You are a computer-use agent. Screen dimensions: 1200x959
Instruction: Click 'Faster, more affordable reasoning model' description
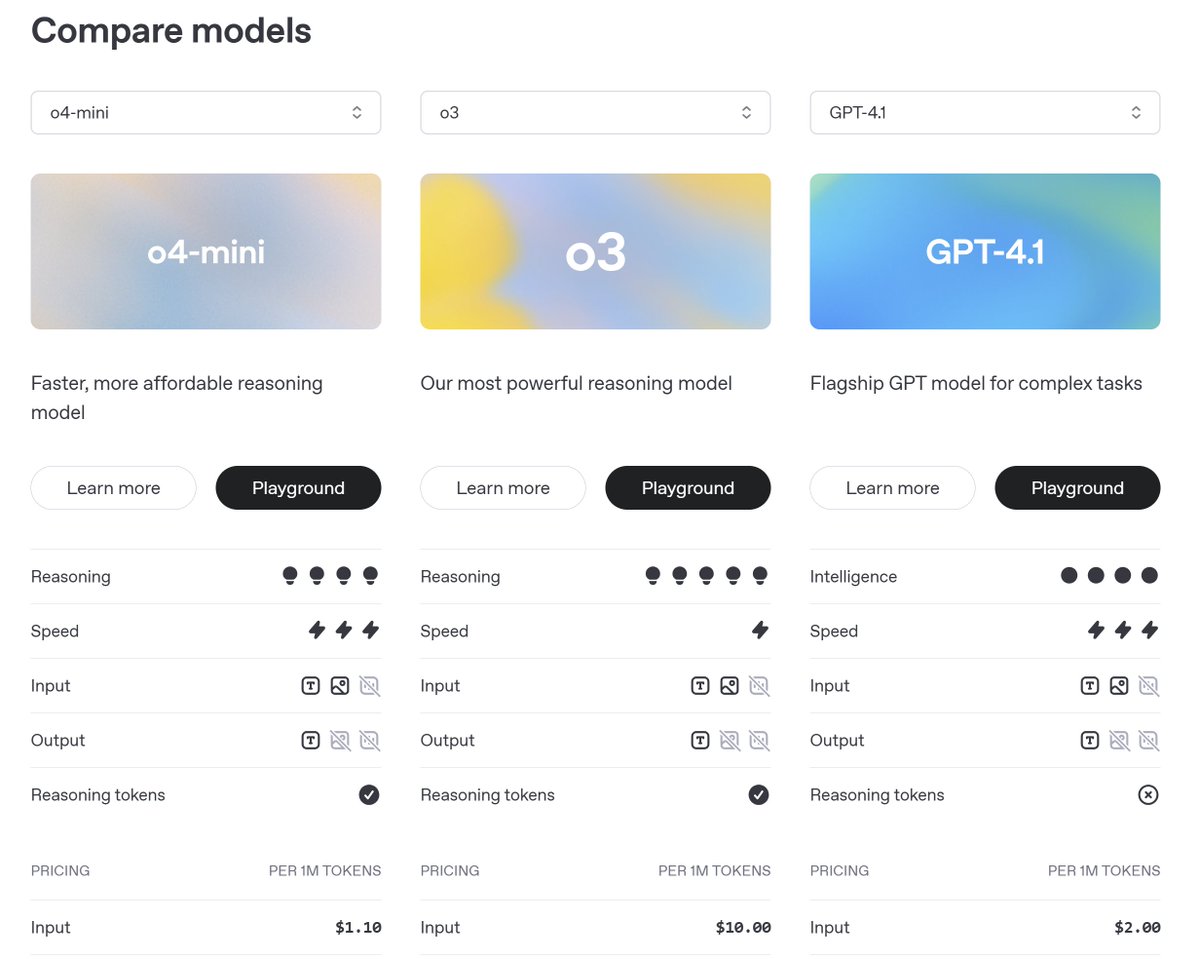click(177, 398)
